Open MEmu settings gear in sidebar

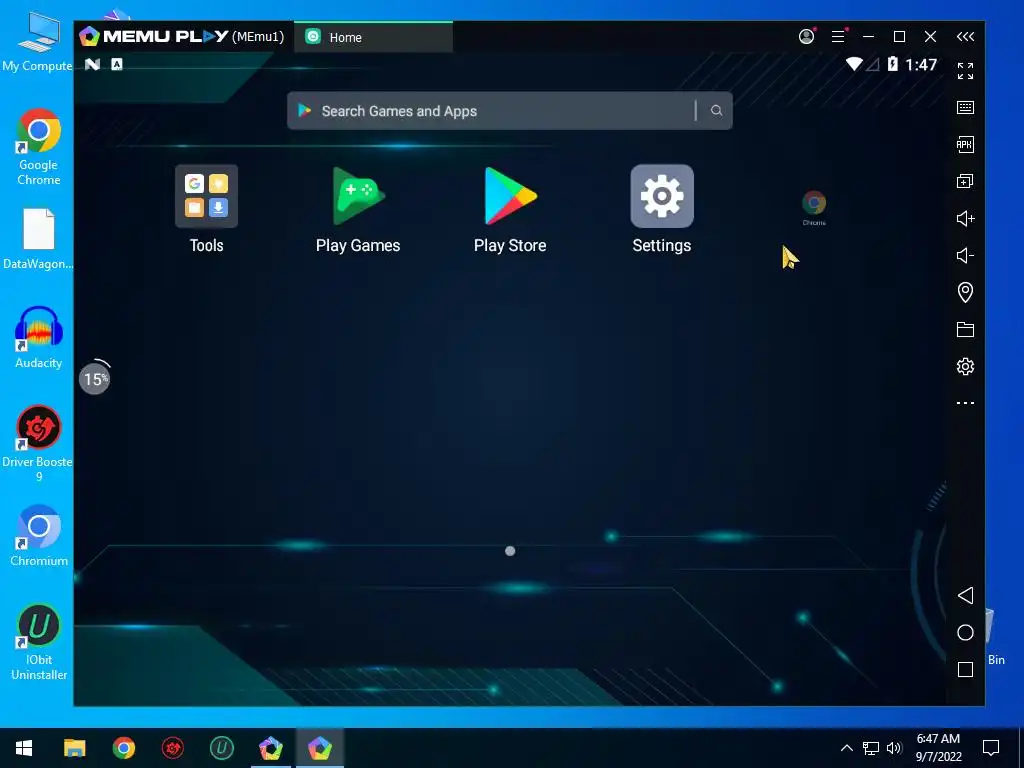pos(965,366)
